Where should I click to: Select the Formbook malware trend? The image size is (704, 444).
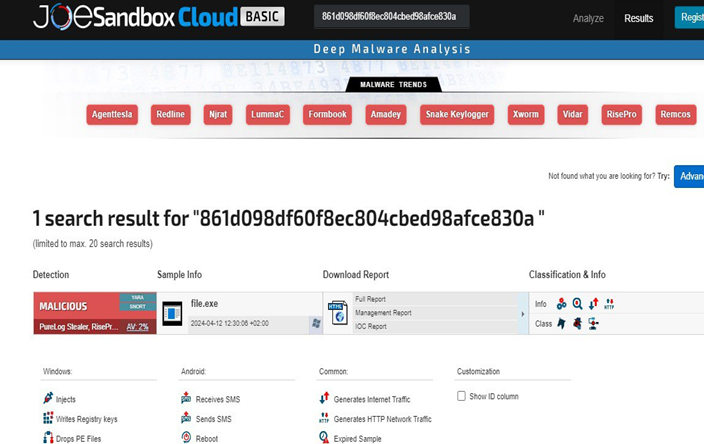[327, 114]
